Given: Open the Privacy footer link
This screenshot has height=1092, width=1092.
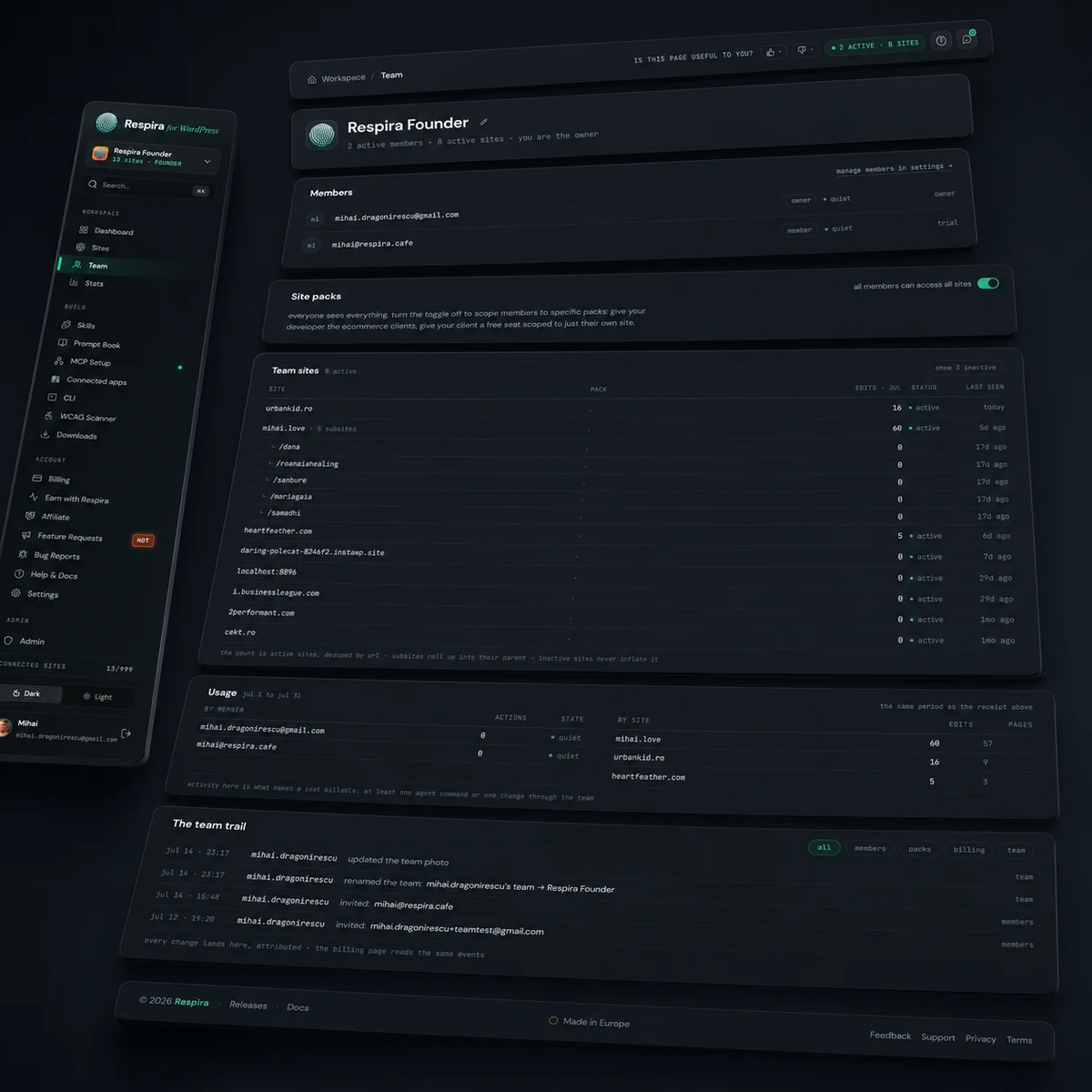Looking at the screenshot, I should pyautogui.click(x=981, y=1038).
